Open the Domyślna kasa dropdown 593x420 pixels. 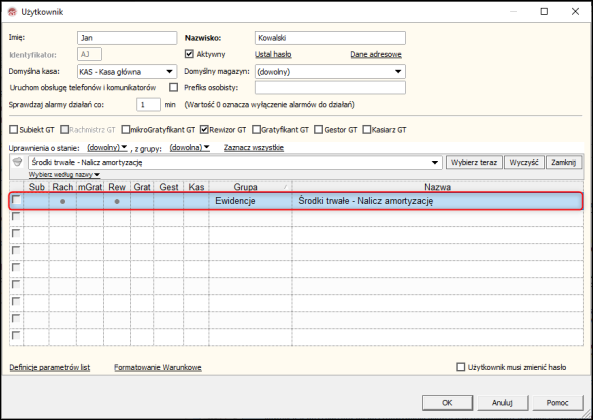pyautogui.click(x=169, y=71)
